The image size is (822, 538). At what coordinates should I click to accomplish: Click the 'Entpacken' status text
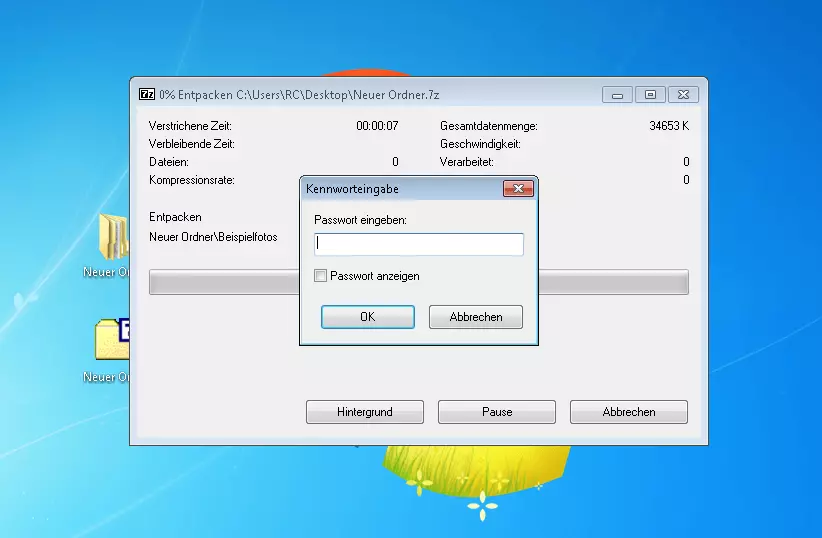175,217
